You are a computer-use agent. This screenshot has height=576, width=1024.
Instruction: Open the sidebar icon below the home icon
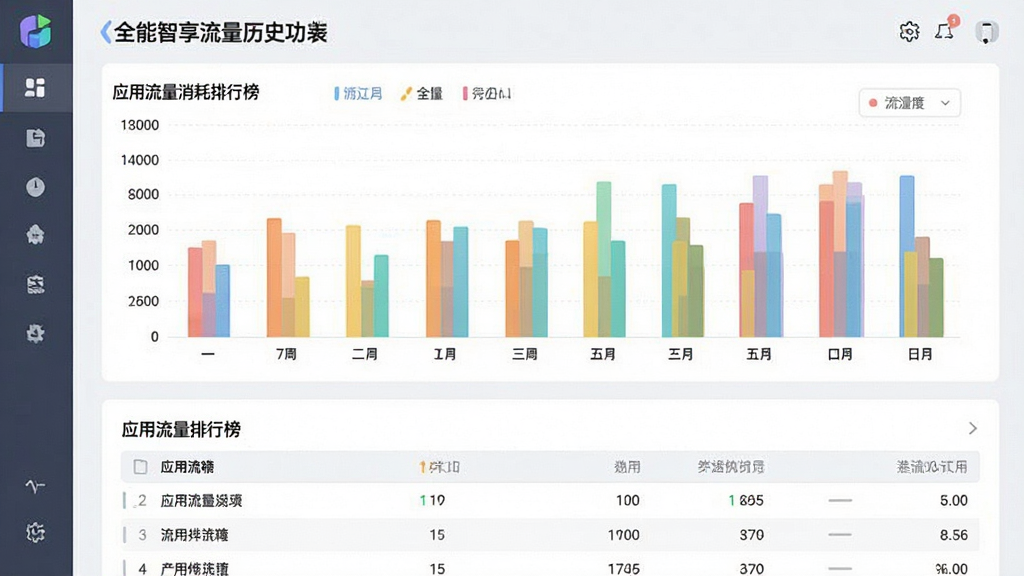(x=35, y=284)
